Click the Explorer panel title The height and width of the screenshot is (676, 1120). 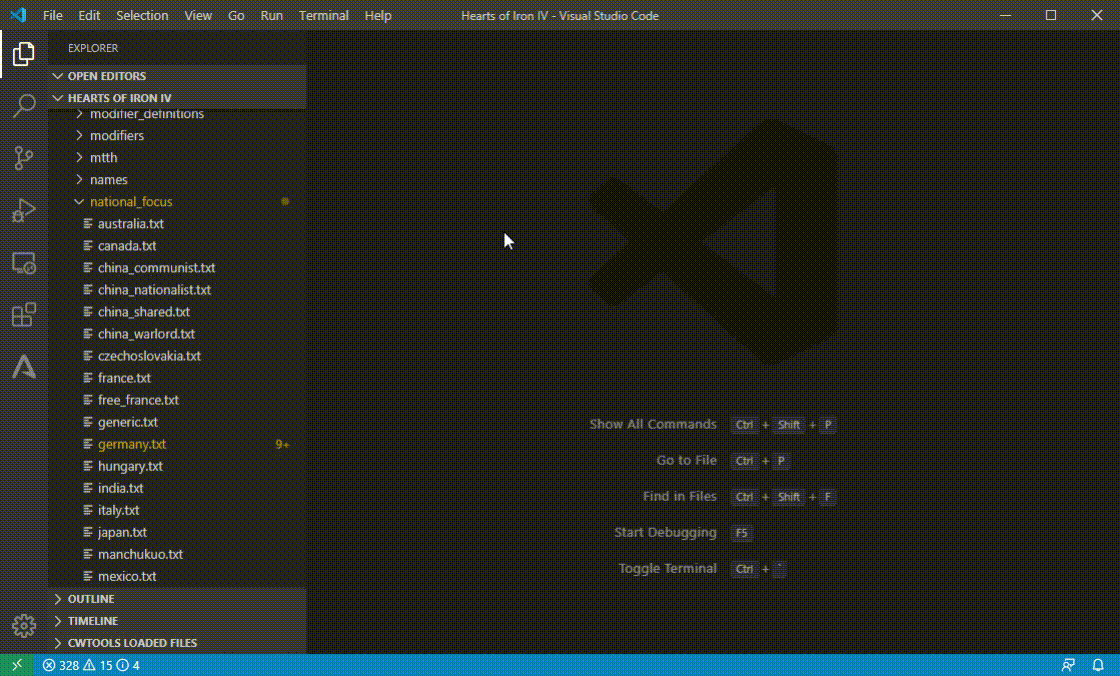click(93, 48)
